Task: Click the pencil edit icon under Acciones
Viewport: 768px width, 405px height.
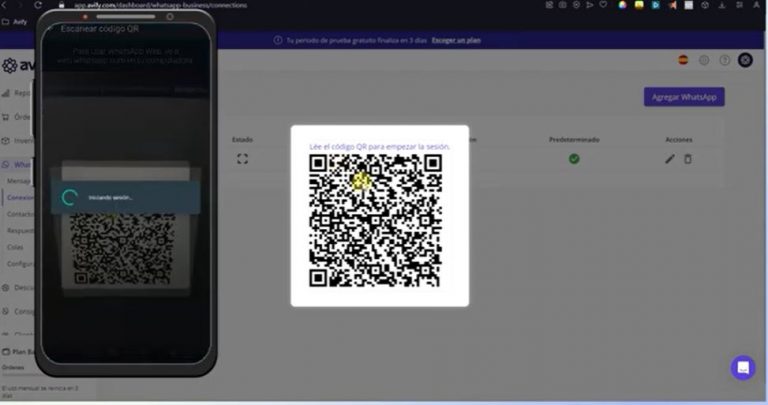Action: pos(670,159)
